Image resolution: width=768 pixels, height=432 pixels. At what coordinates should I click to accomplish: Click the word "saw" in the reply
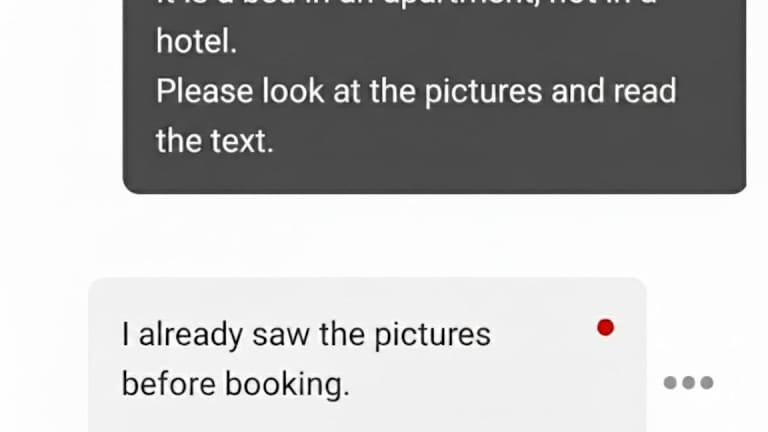(x=281, y=336)
